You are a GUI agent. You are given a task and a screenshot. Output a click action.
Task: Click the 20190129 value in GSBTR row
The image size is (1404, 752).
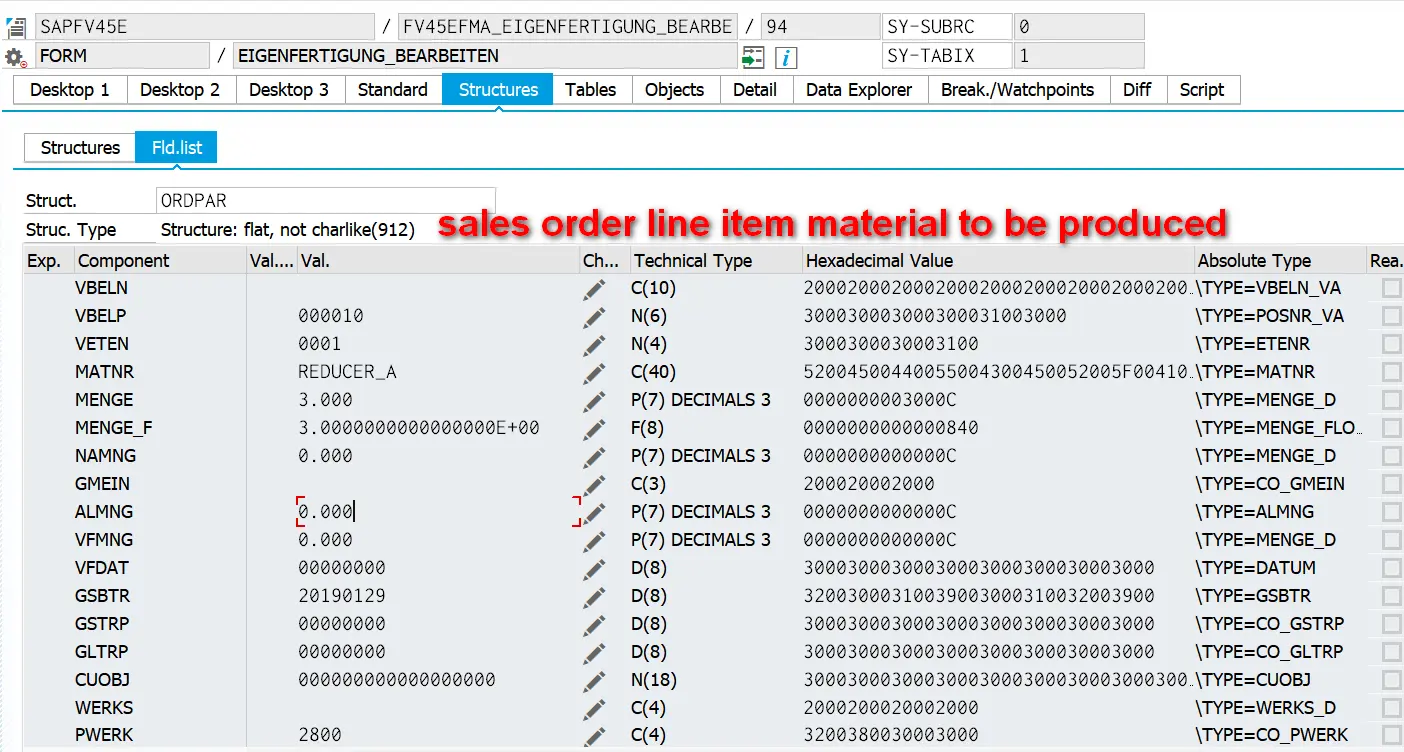[342, 596]
